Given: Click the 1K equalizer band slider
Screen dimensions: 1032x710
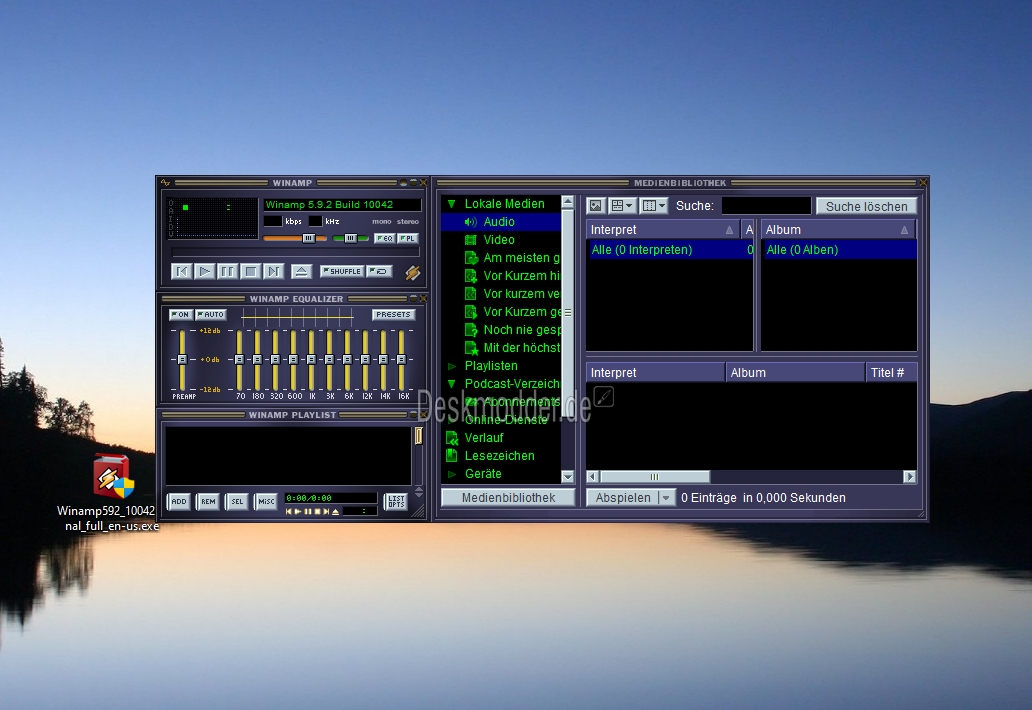Looking at the screenshot, I should coord(311,360).
